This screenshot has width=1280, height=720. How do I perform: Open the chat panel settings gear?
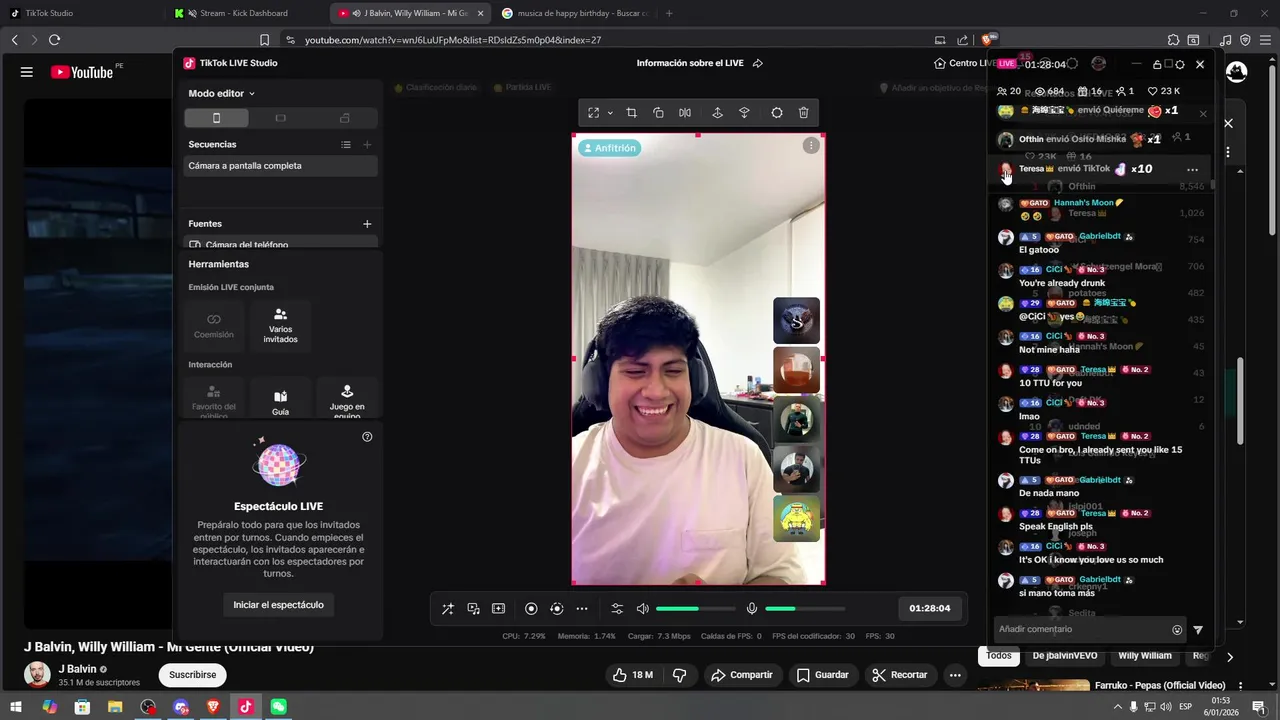click(x=1180, y=64)
